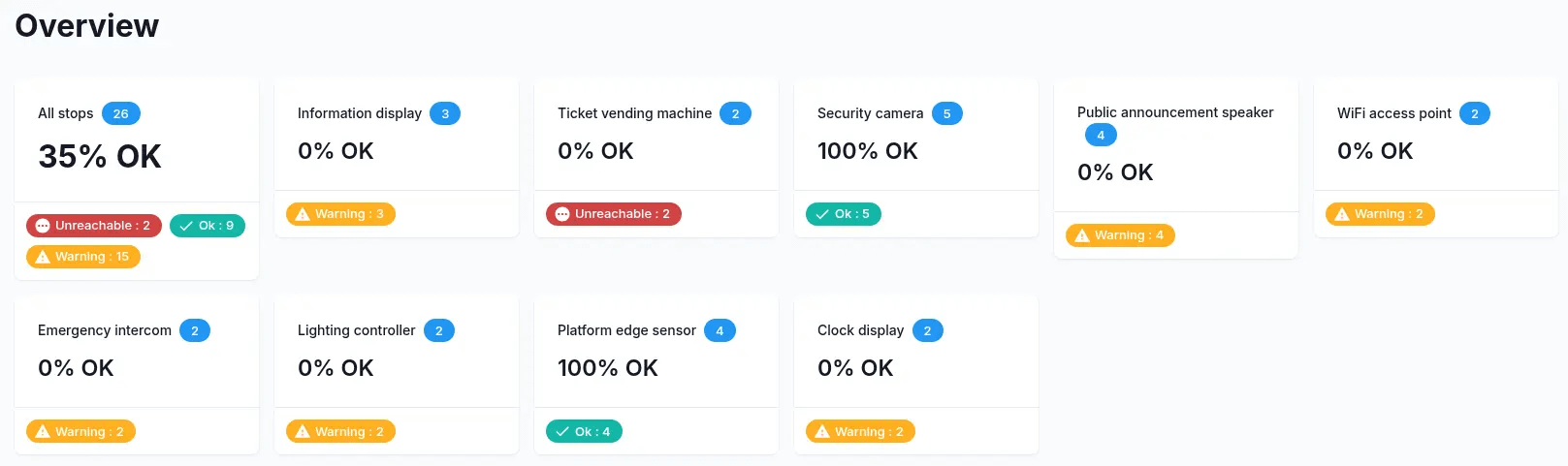Click the All stops count badge 26
This screenshot has width=1568, height=466.
(121, 113)
